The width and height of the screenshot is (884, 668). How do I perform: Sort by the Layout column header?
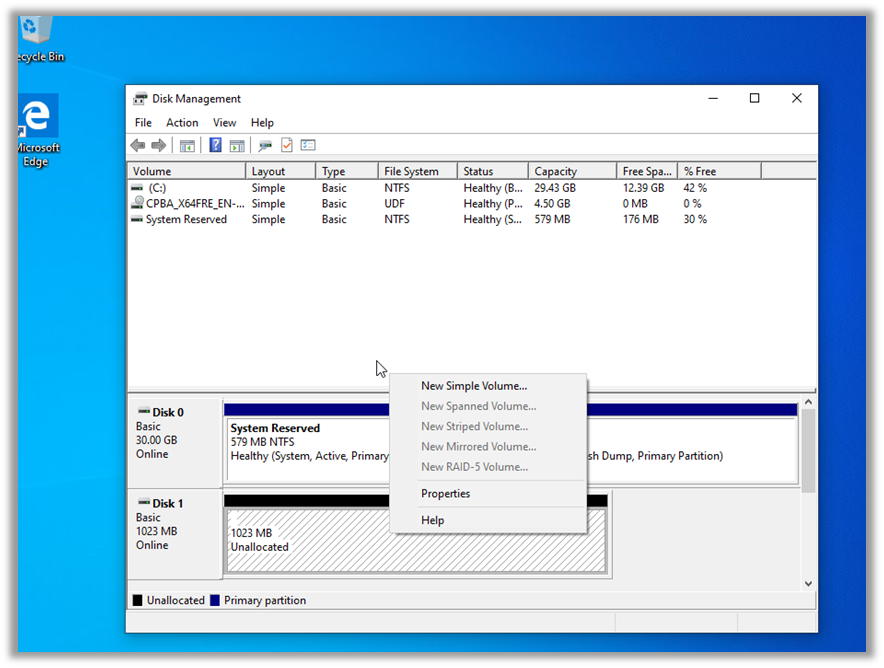(281, 171)
